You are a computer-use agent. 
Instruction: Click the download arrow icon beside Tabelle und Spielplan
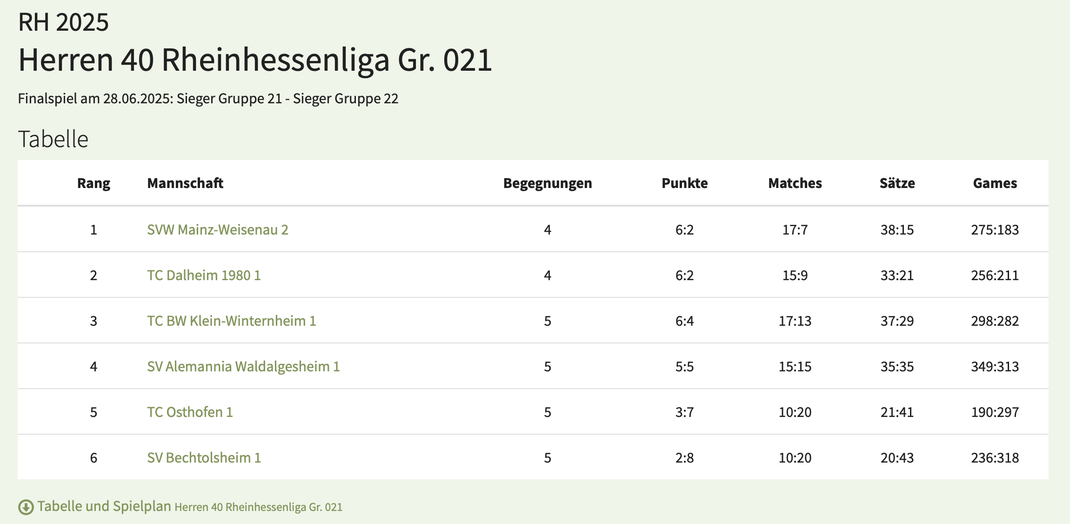pos(26,507)
